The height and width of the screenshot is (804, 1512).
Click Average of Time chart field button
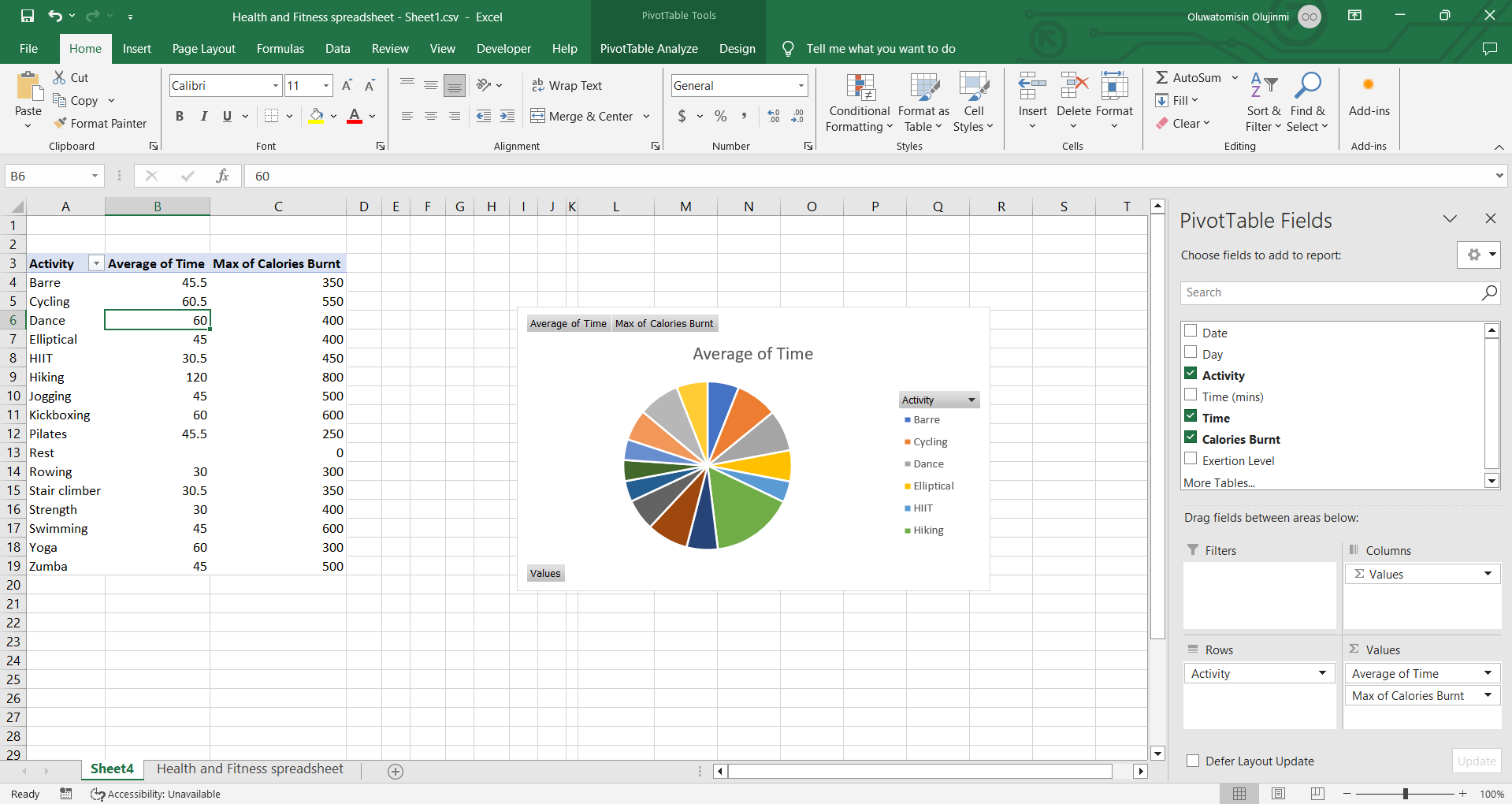click(568, 323)
